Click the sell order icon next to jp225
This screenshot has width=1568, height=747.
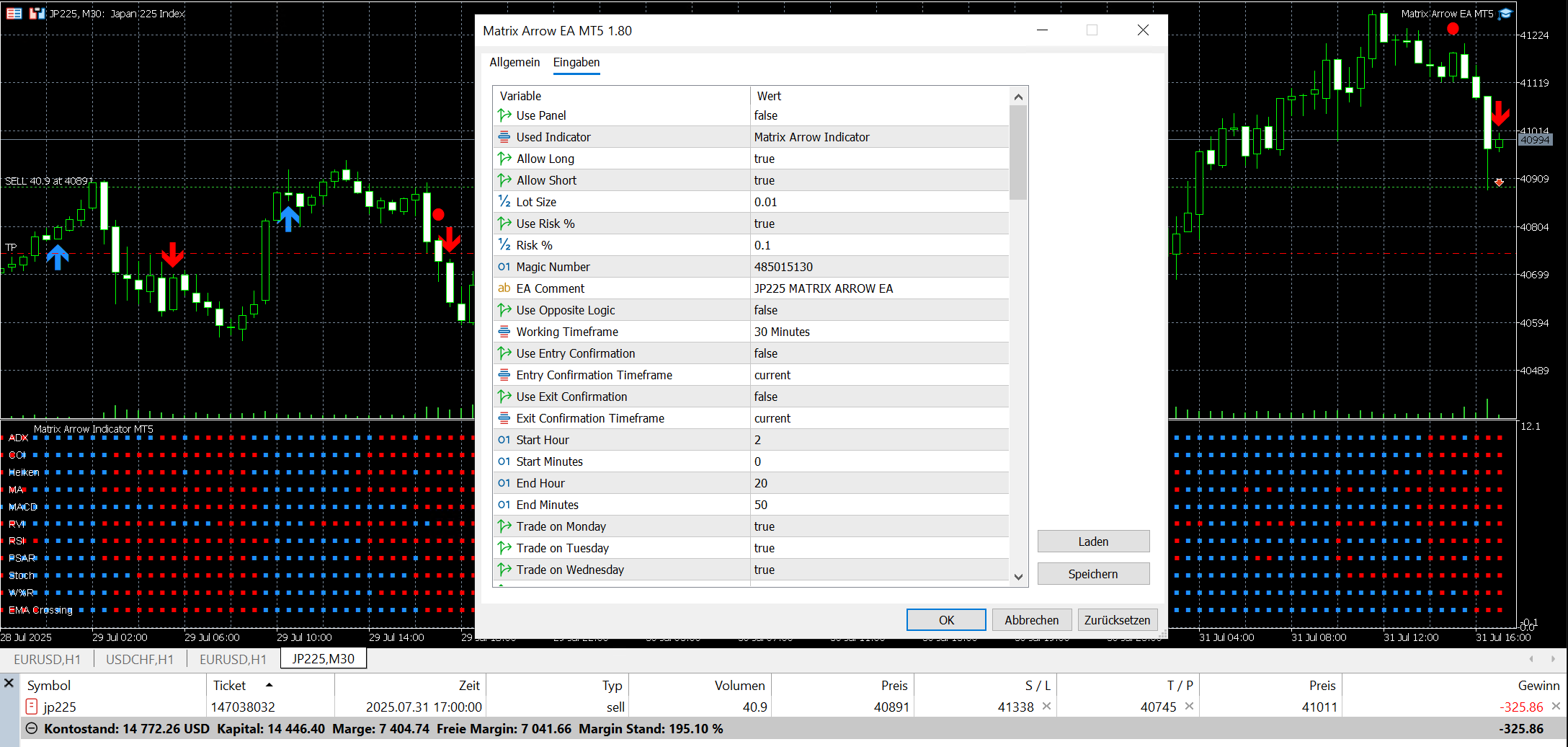32,707
